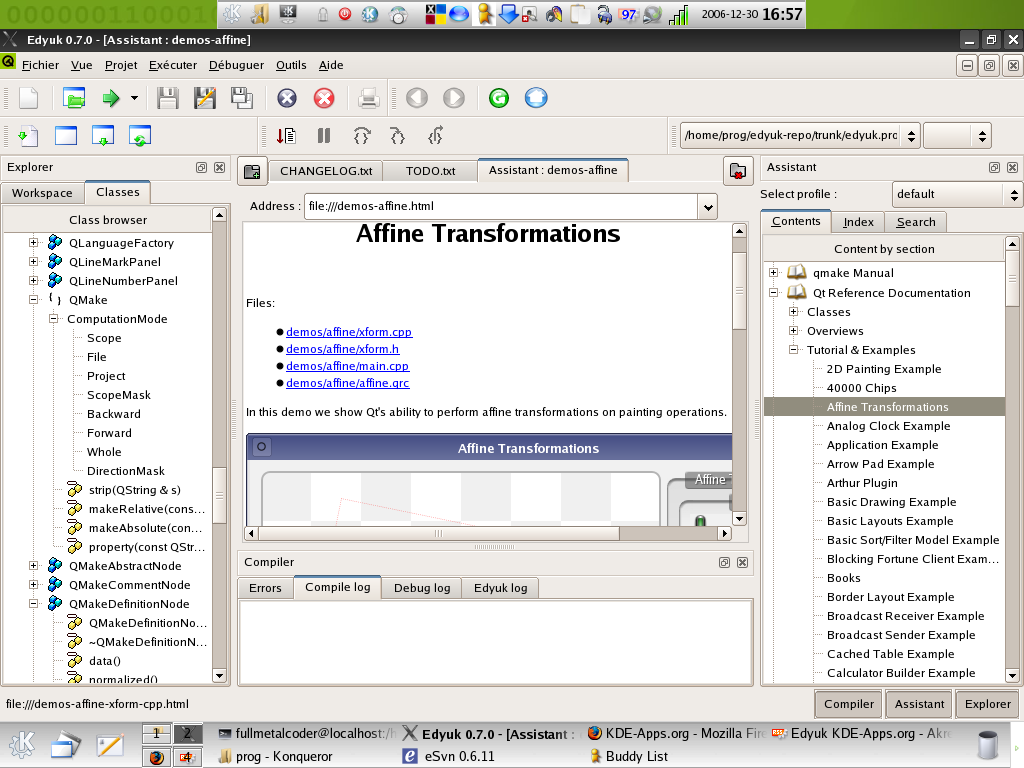Open the Fichier menu
1024x768 pixels.
point(40,65)
